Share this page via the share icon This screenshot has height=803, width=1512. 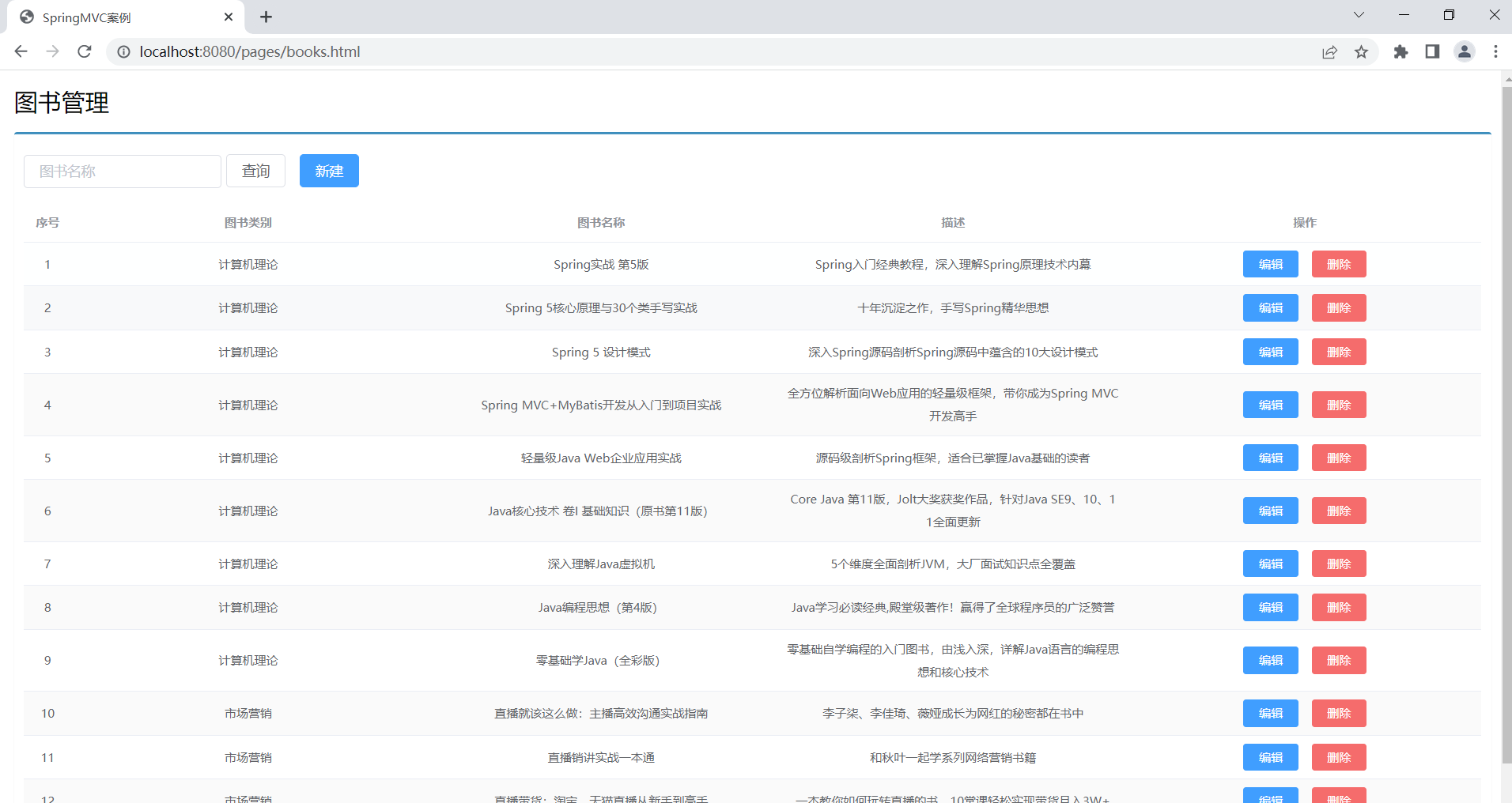[x=1329, y=51]
